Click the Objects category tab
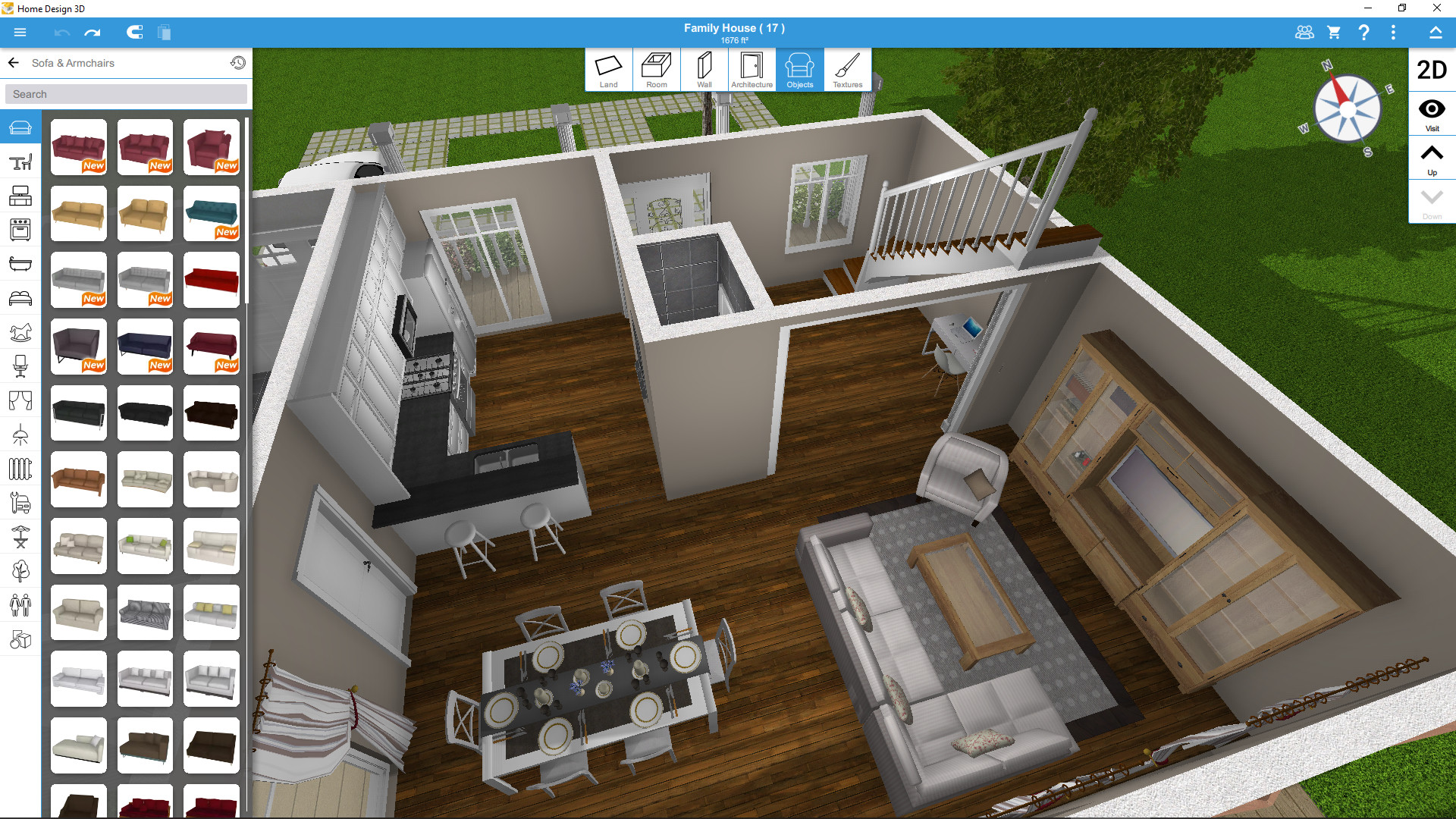This screenshot has width=1456, height=819. [x=797, y=69]
